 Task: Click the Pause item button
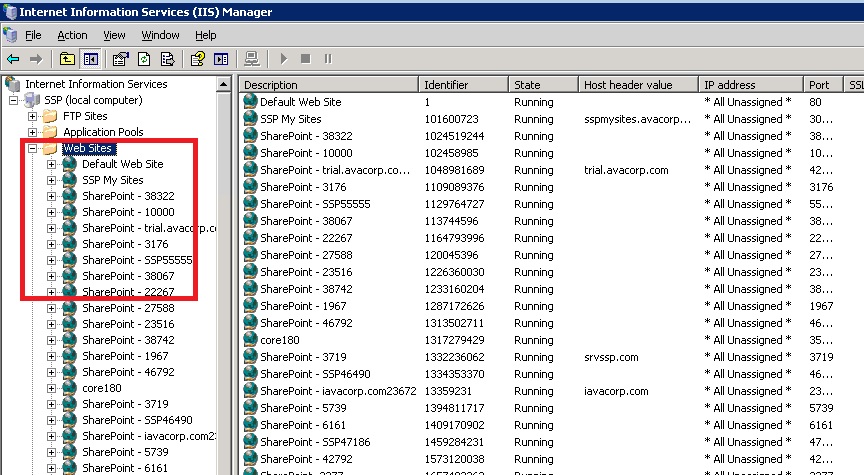tap(328, 58)
